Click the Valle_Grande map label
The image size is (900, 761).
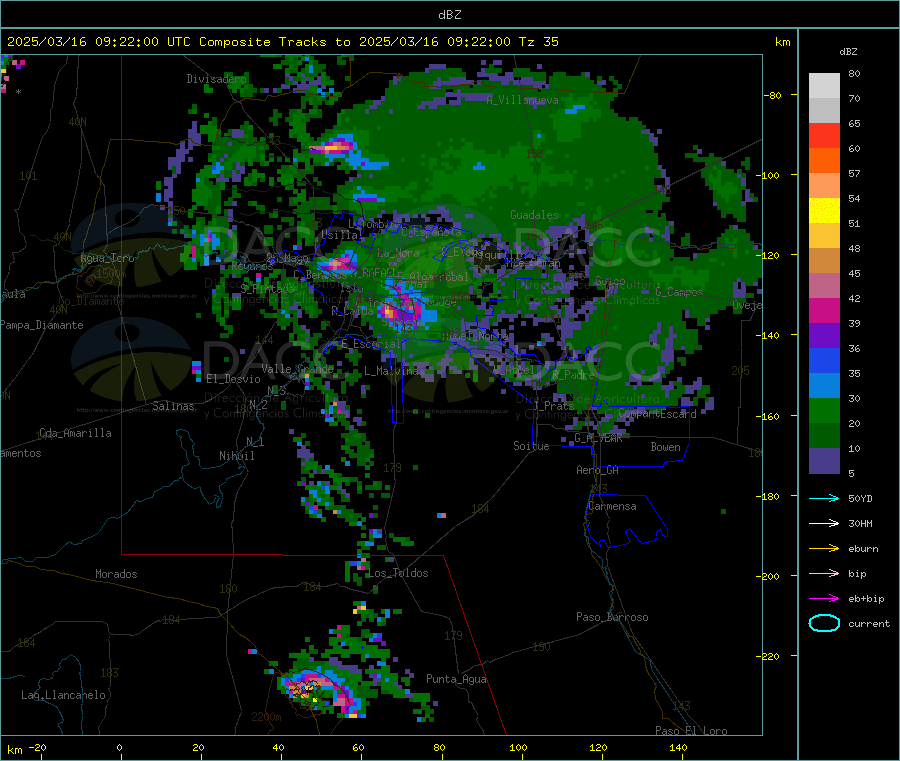coord(297,369)
